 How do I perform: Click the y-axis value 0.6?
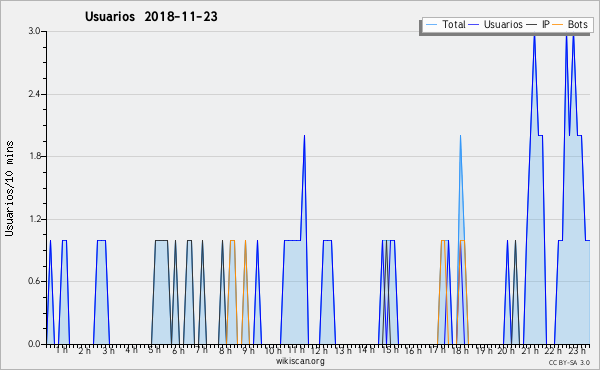coord(34,282)
